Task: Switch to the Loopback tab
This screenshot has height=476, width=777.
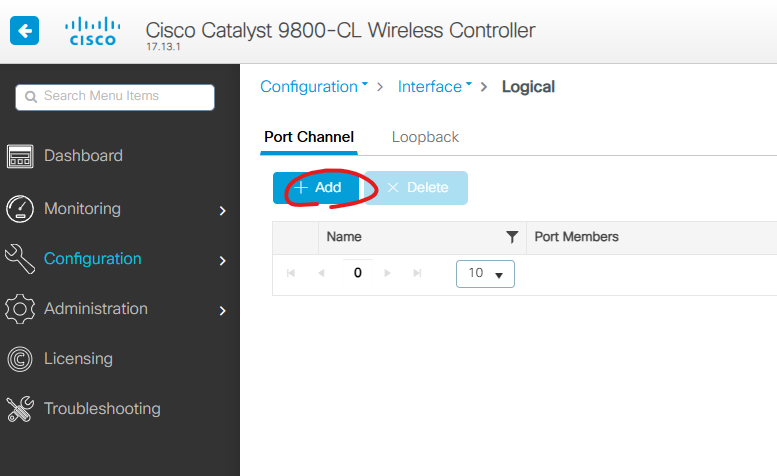Action: click(x=425, y=137)
